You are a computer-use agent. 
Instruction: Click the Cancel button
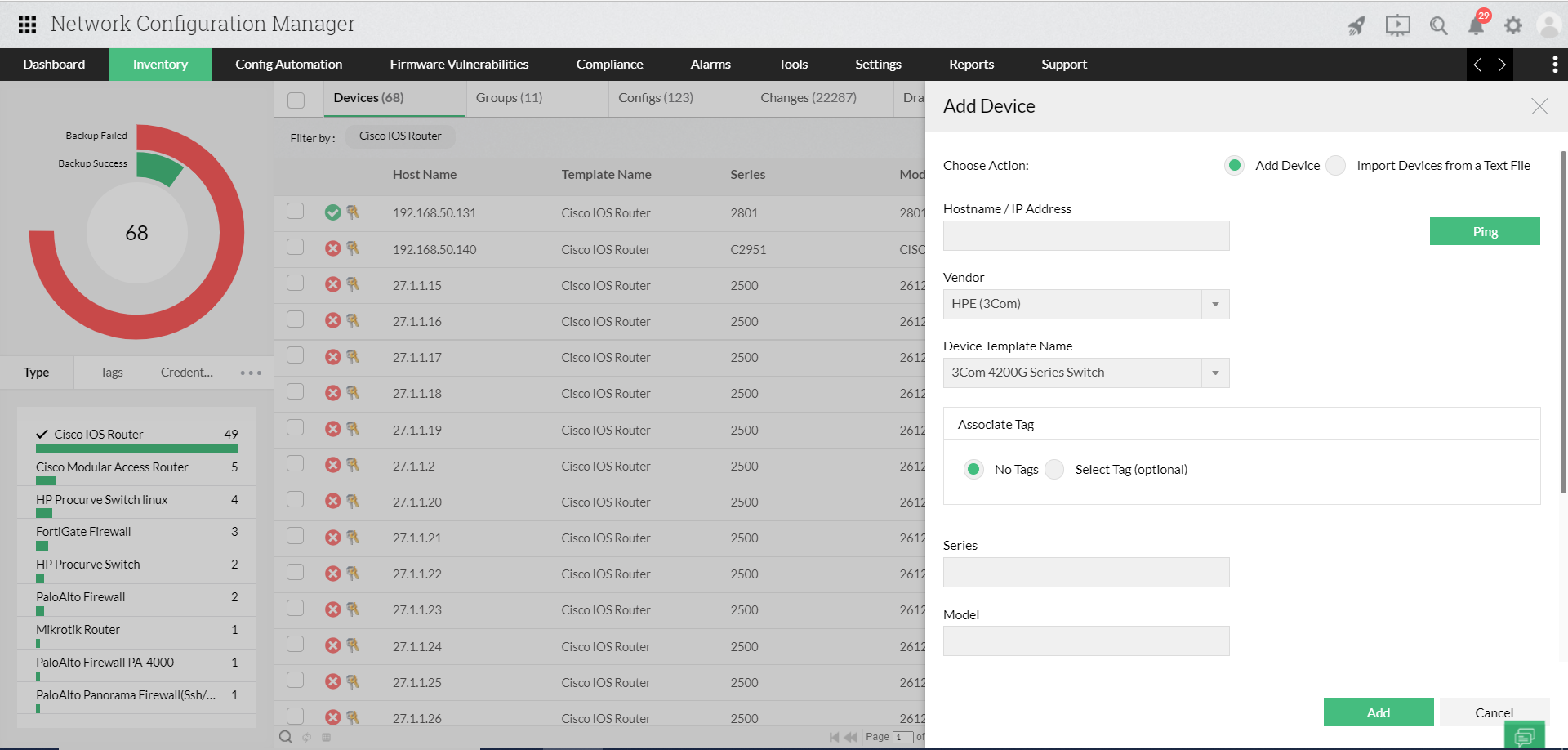[1494, 712]
